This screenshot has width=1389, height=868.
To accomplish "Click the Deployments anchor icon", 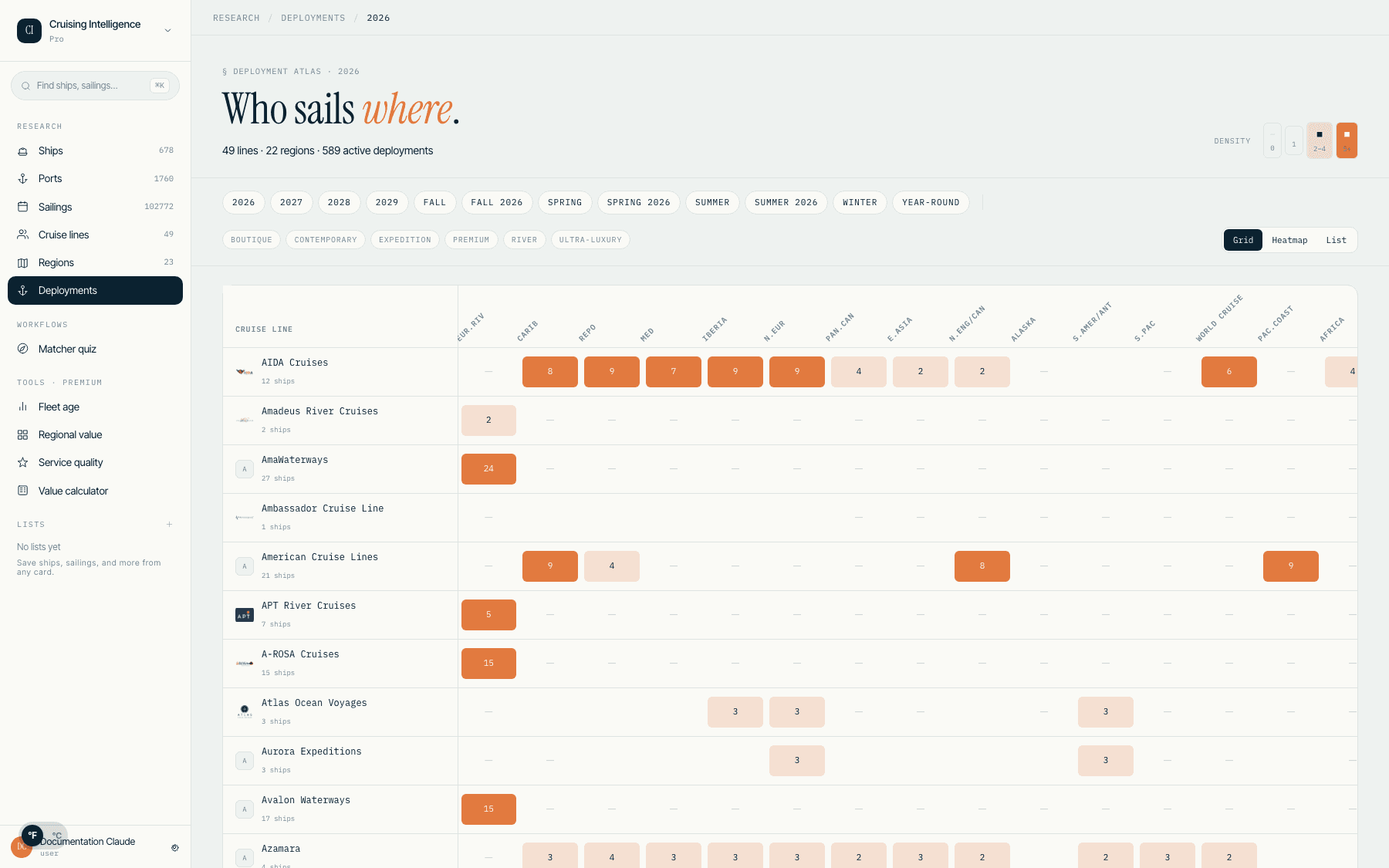I will [x=23, y=291].
